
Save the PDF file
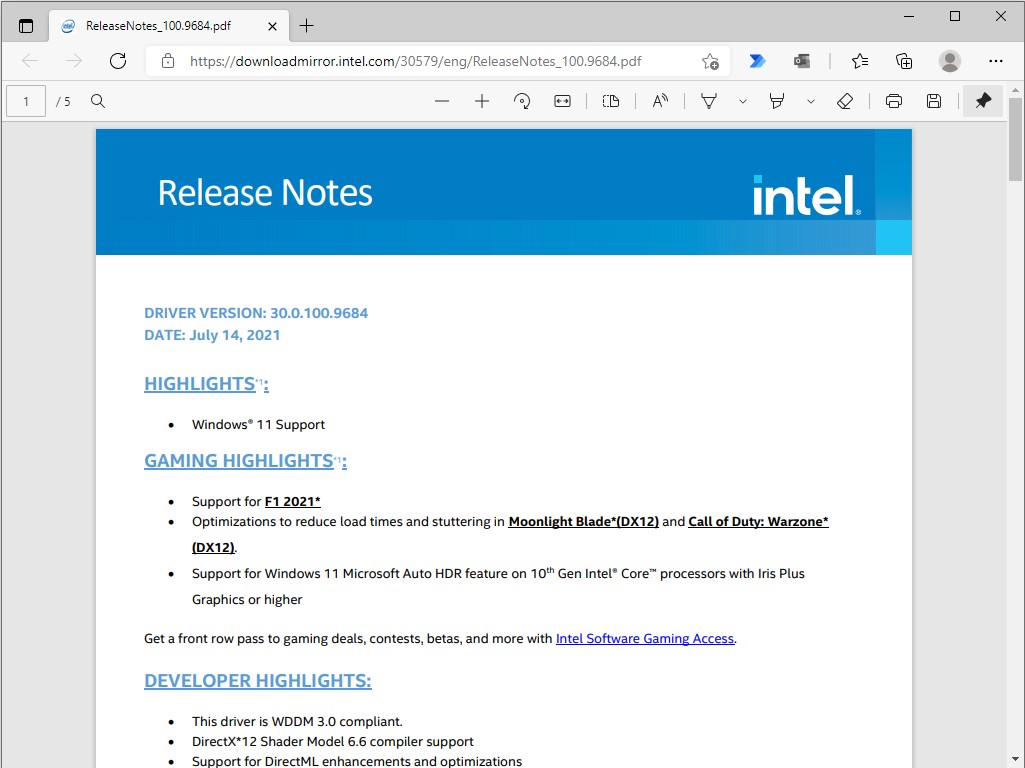tap(933, 101)
